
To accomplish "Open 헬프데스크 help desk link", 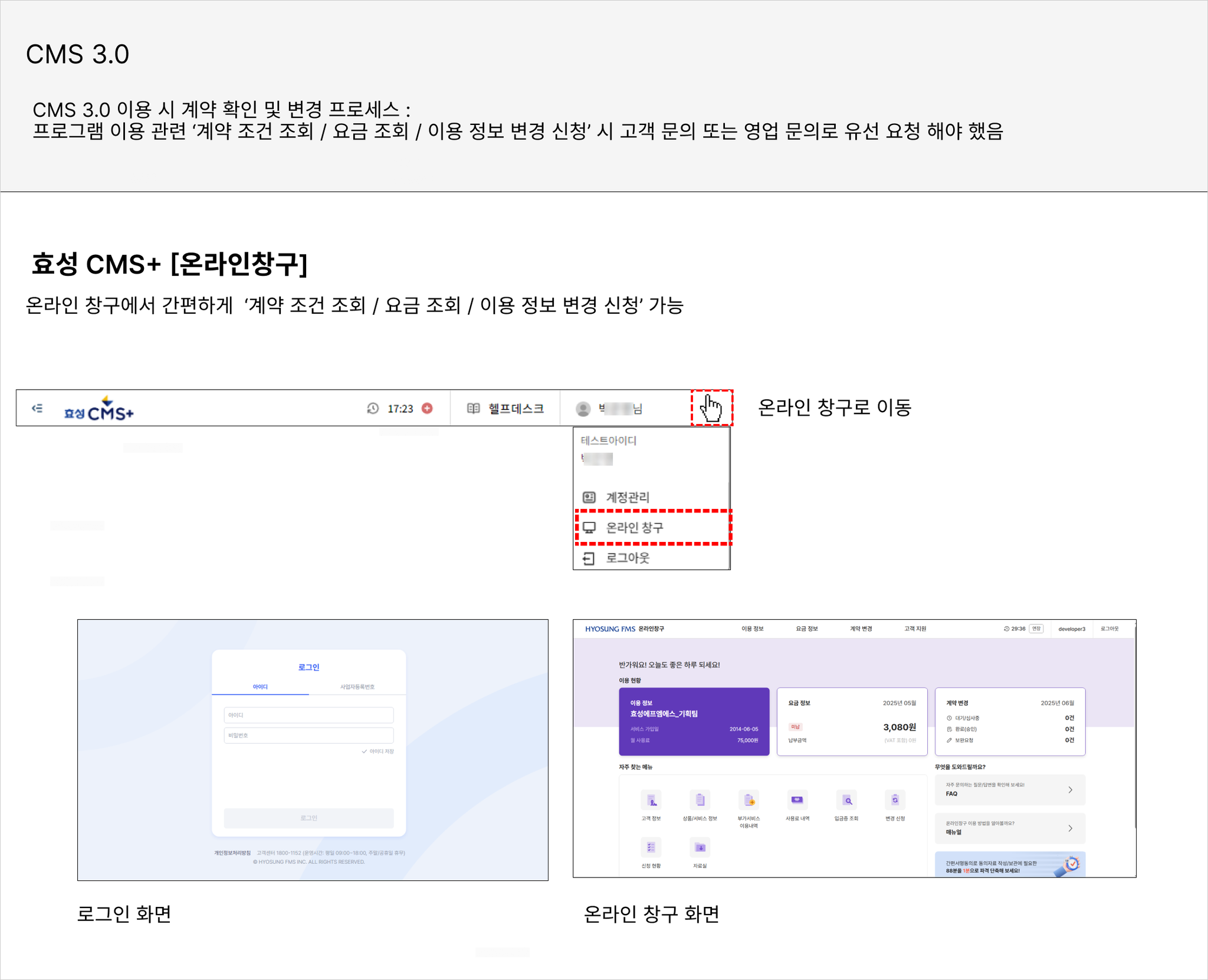I will point(516,408).
